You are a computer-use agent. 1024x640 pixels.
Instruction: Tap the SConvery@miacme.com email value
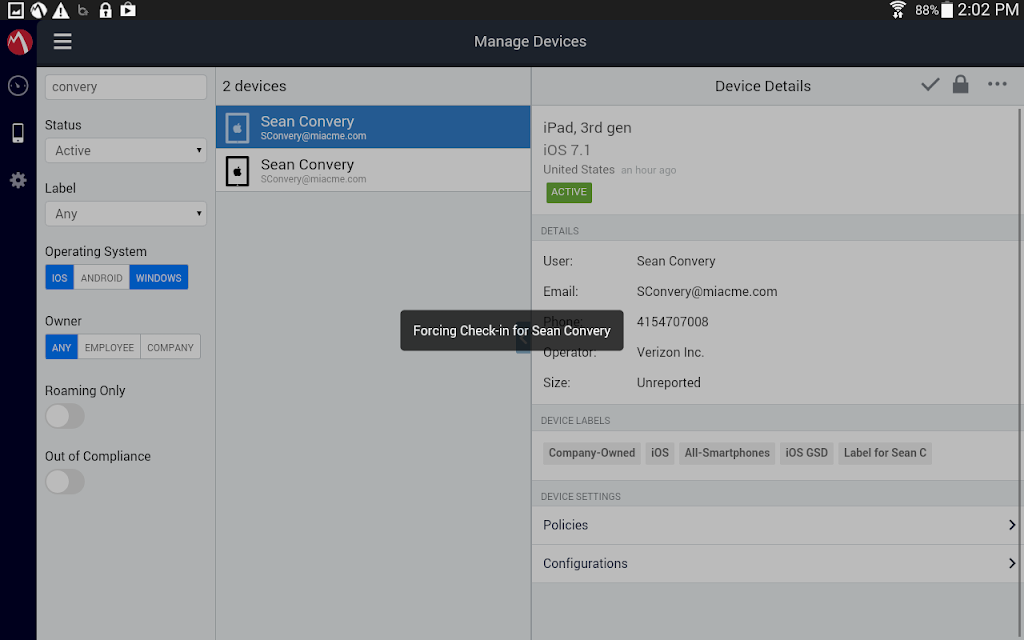click(x=707, y=292)
